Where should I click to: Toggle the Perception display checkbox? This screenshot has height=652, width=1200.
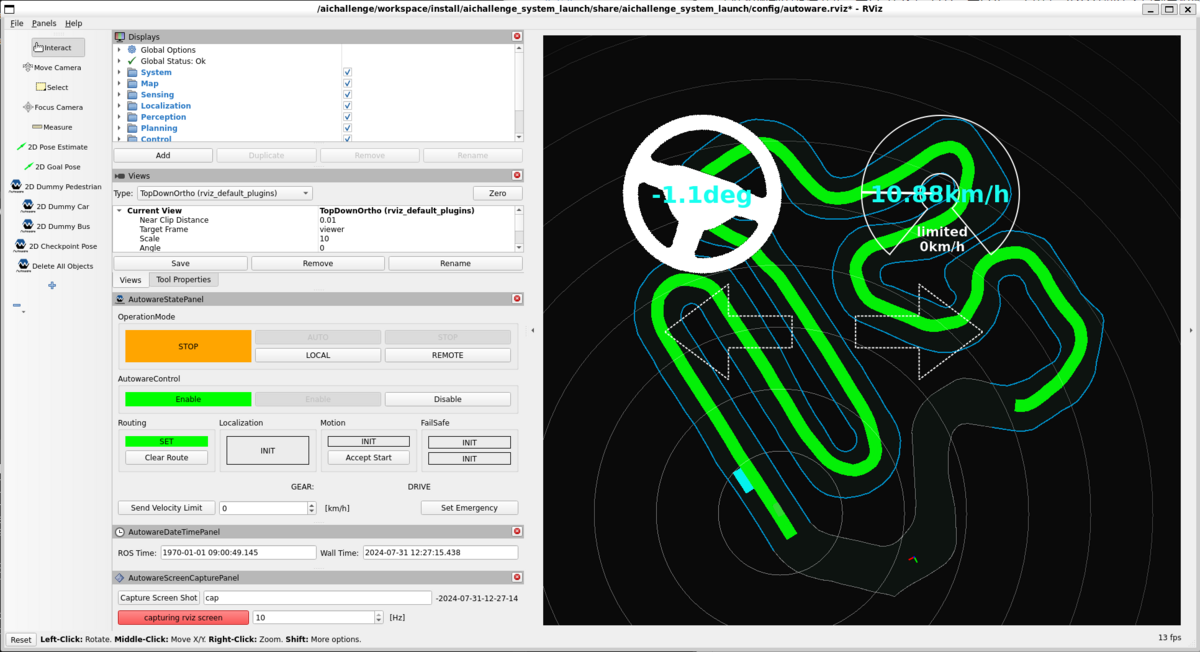click(347, 117)
